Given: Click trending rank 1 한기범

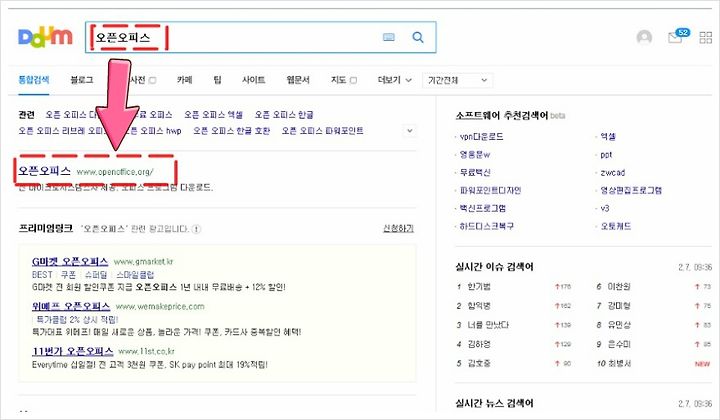Looking at the screenshot, I should [x=479, y=286].
